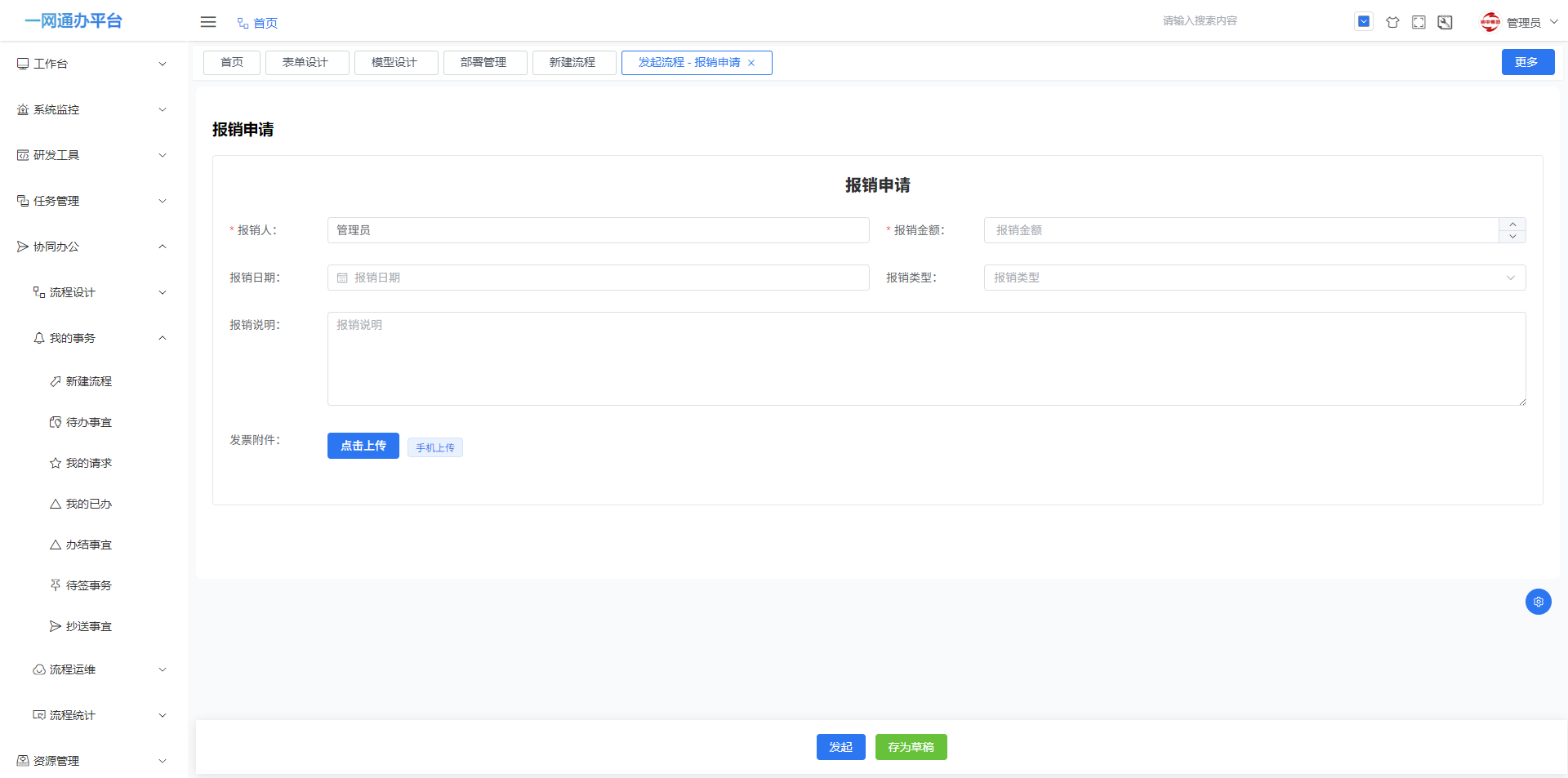Open 待办事宜 in sidebar
The height and width of the screenshot is (778, 1568).
(94, 422)
